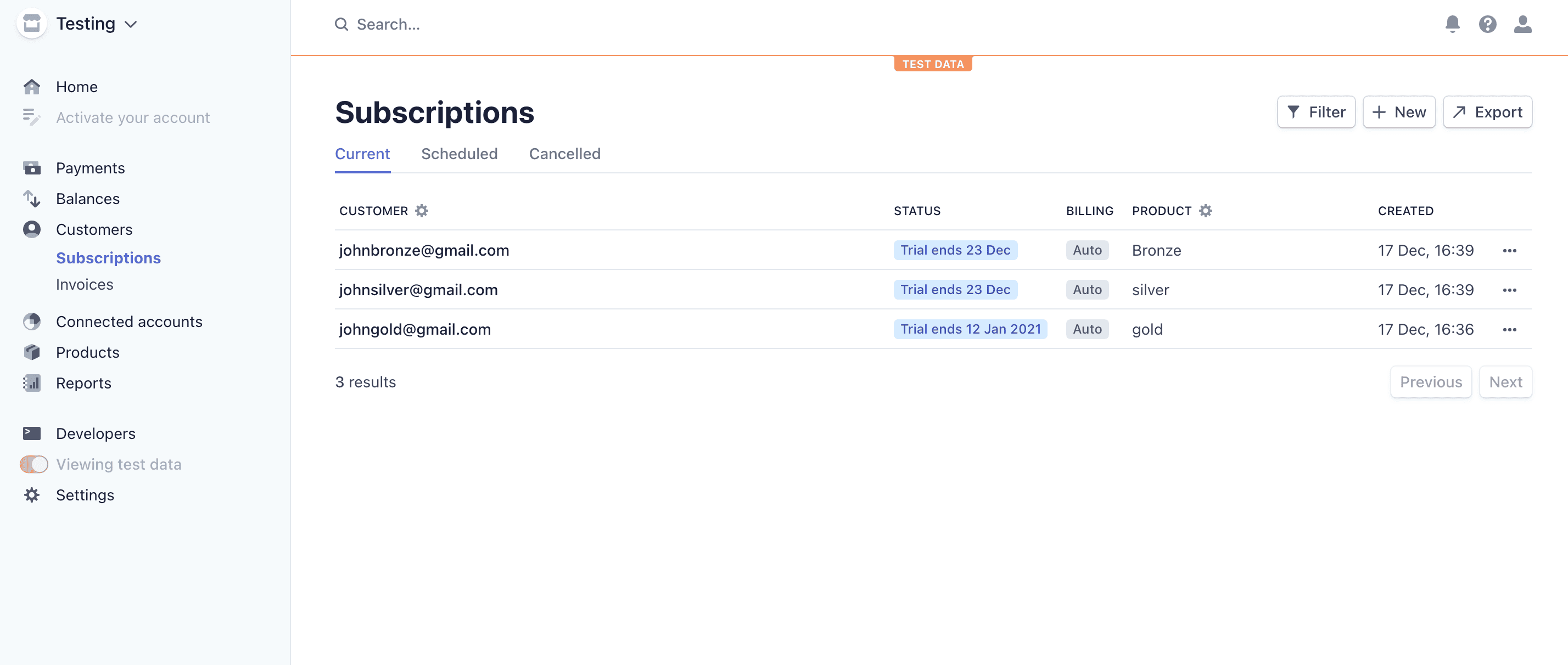Click the Products box icon
Image resolution: width=1568 pixels, height=665 pixels.
[x=32, y=352]
